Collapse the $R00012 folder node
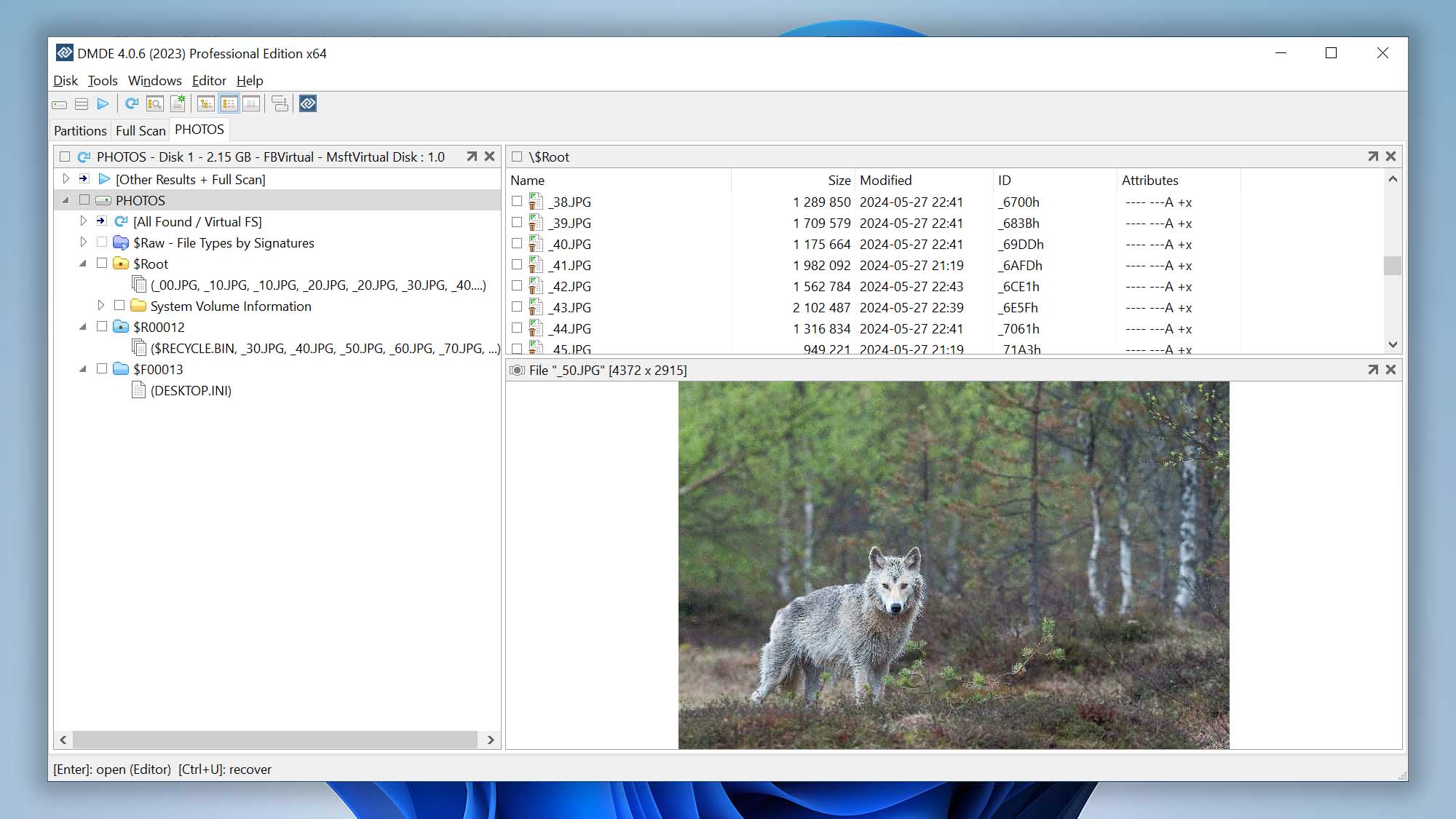Viewport: 1456px width, 819px height. [84, 327]
